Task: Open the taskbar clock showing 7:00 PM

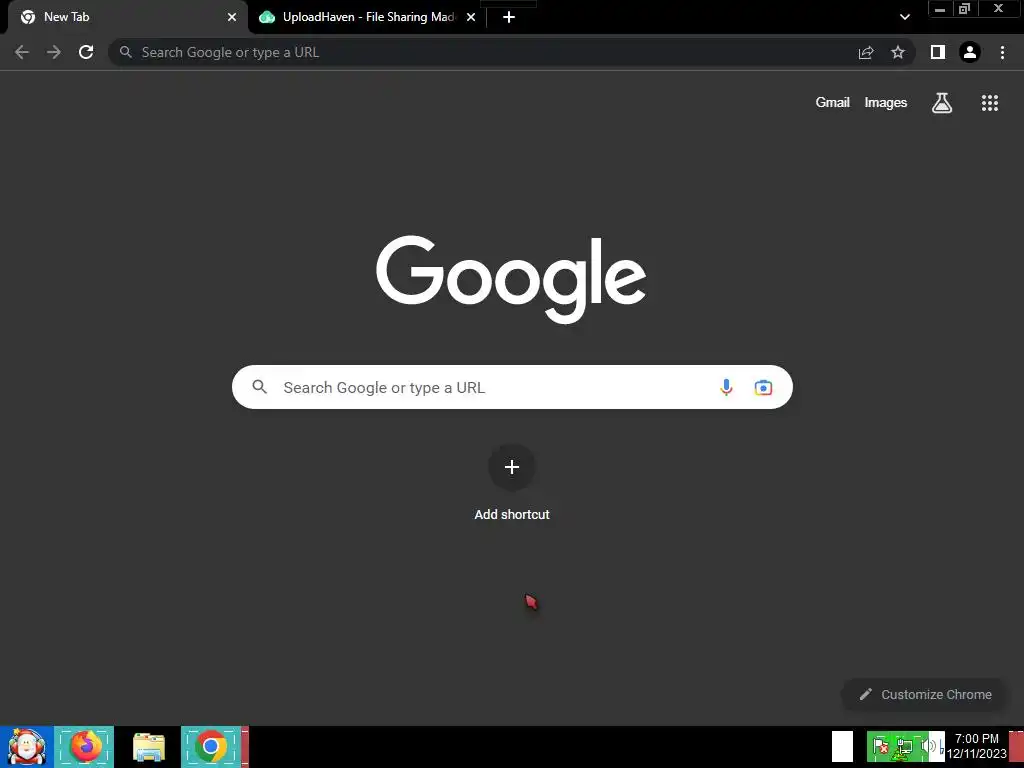Action: 977,746
